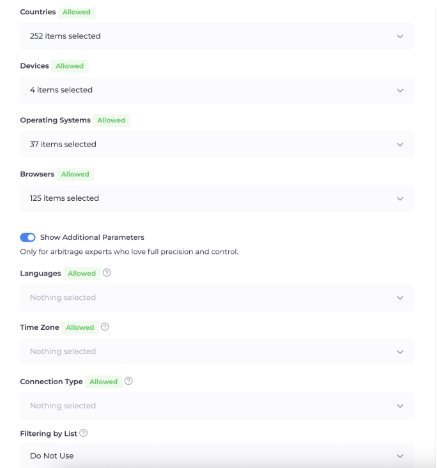Click the Time Zone help icon
Screen dimensions: 437x468
coord(105,327)
